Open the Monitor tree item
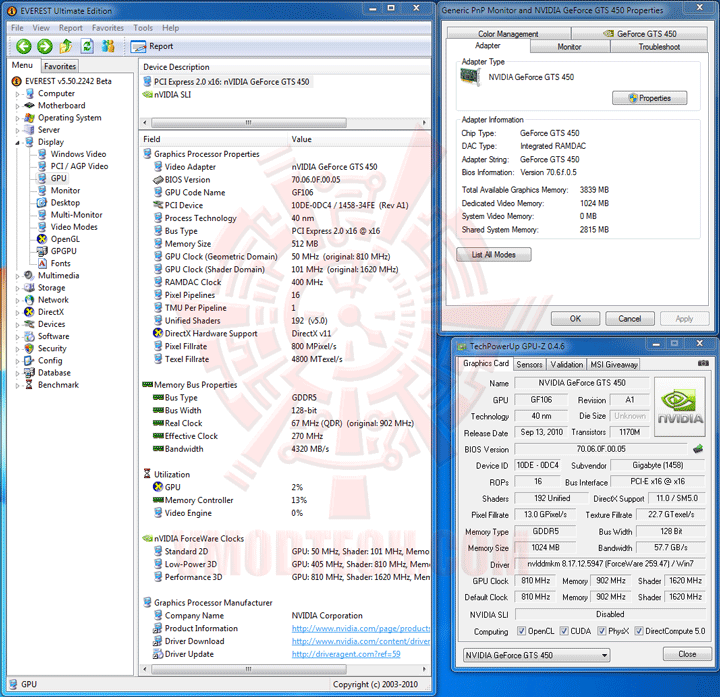Image resolution: width=720 pixels, height=697 pixels. [59, 191]
